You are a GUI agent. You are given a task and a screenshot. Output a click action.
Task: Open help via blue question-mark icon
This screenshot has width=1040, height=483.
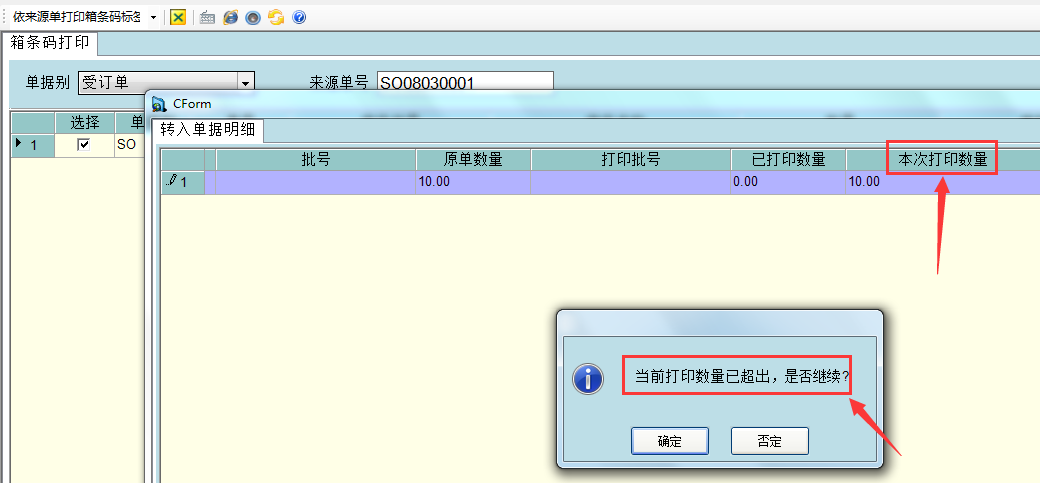299,18
